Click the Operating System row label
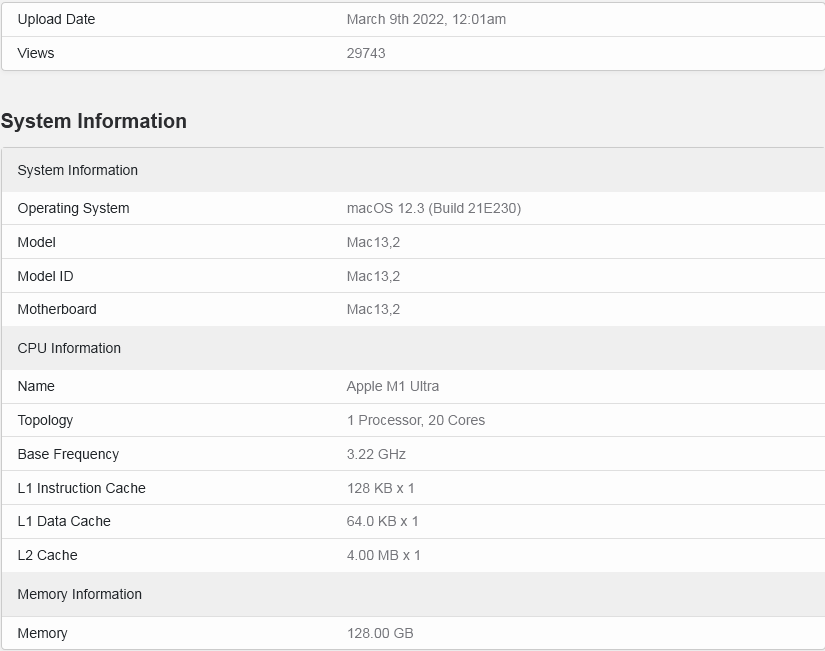825x651 pixels. tap(73, 208)
